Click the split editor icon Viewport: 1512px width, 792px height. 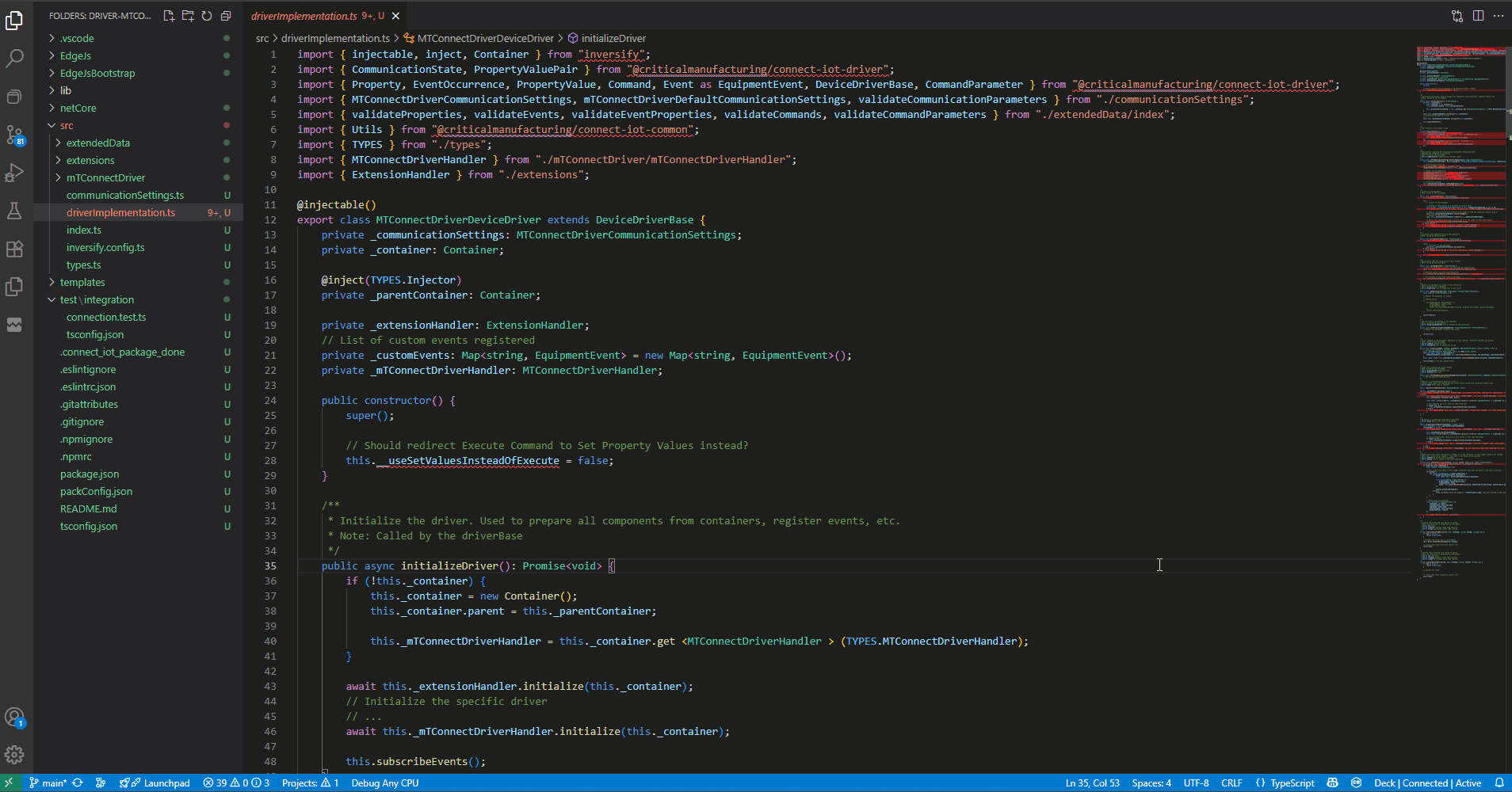(1478, 16)
